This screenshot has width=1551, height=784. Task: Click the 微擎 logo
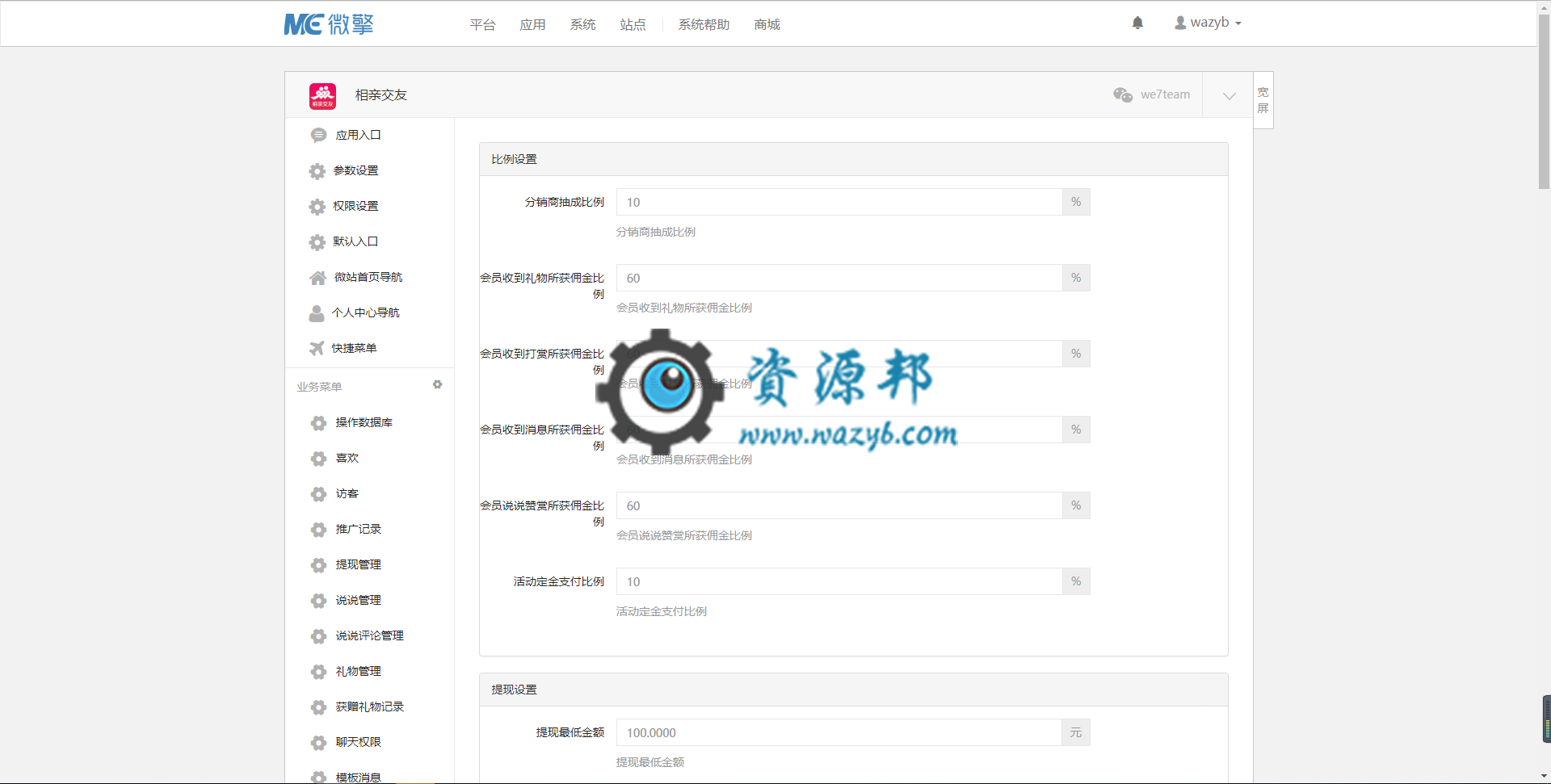329,24
